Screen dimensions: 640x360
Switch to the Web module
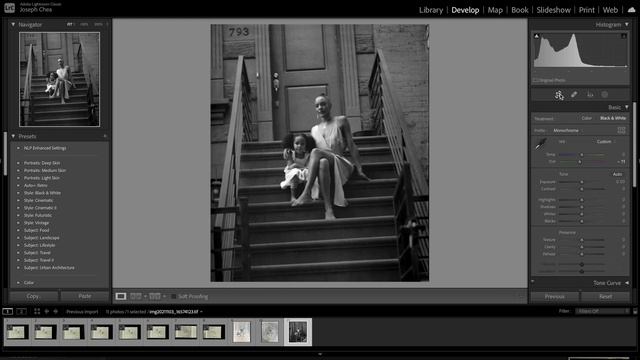pyautogui.click(x=610, y=10)
